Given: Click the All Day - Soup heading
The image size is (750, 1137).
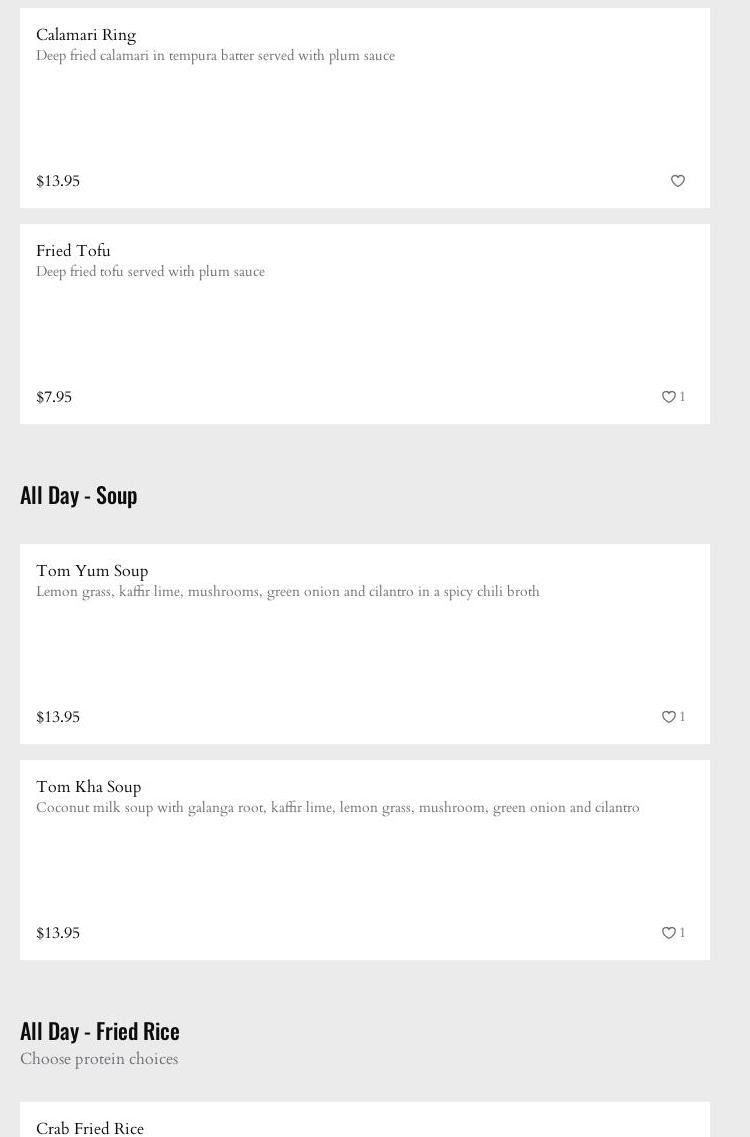Looking at the screenshot, I should 79,495.
